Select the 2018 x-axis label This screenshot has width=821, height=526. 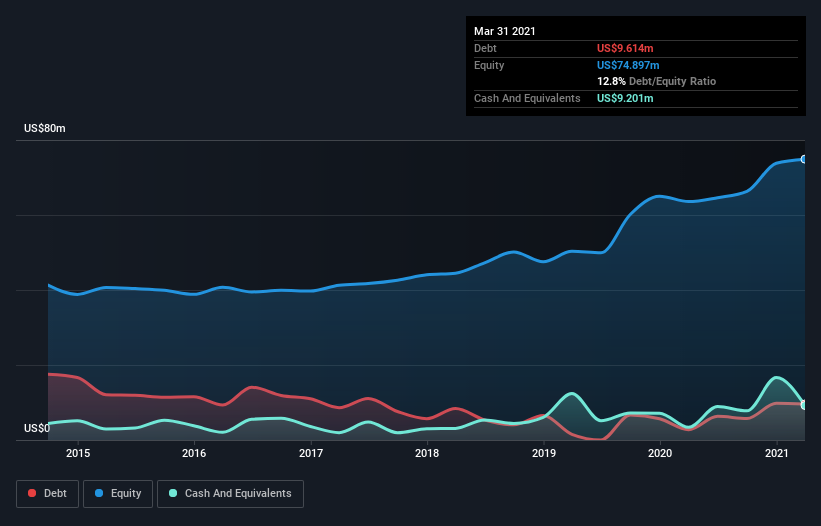[427, 453]
